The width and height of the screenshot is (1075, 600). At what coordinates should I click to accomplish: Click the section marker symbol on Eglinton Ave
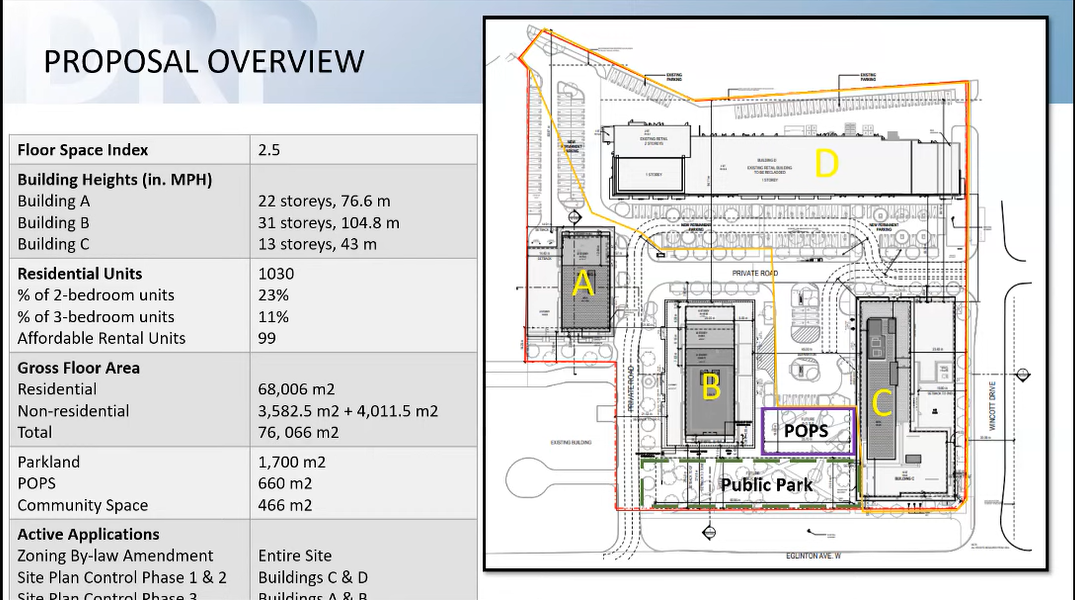pyautogui.click(x=710, y=531)
